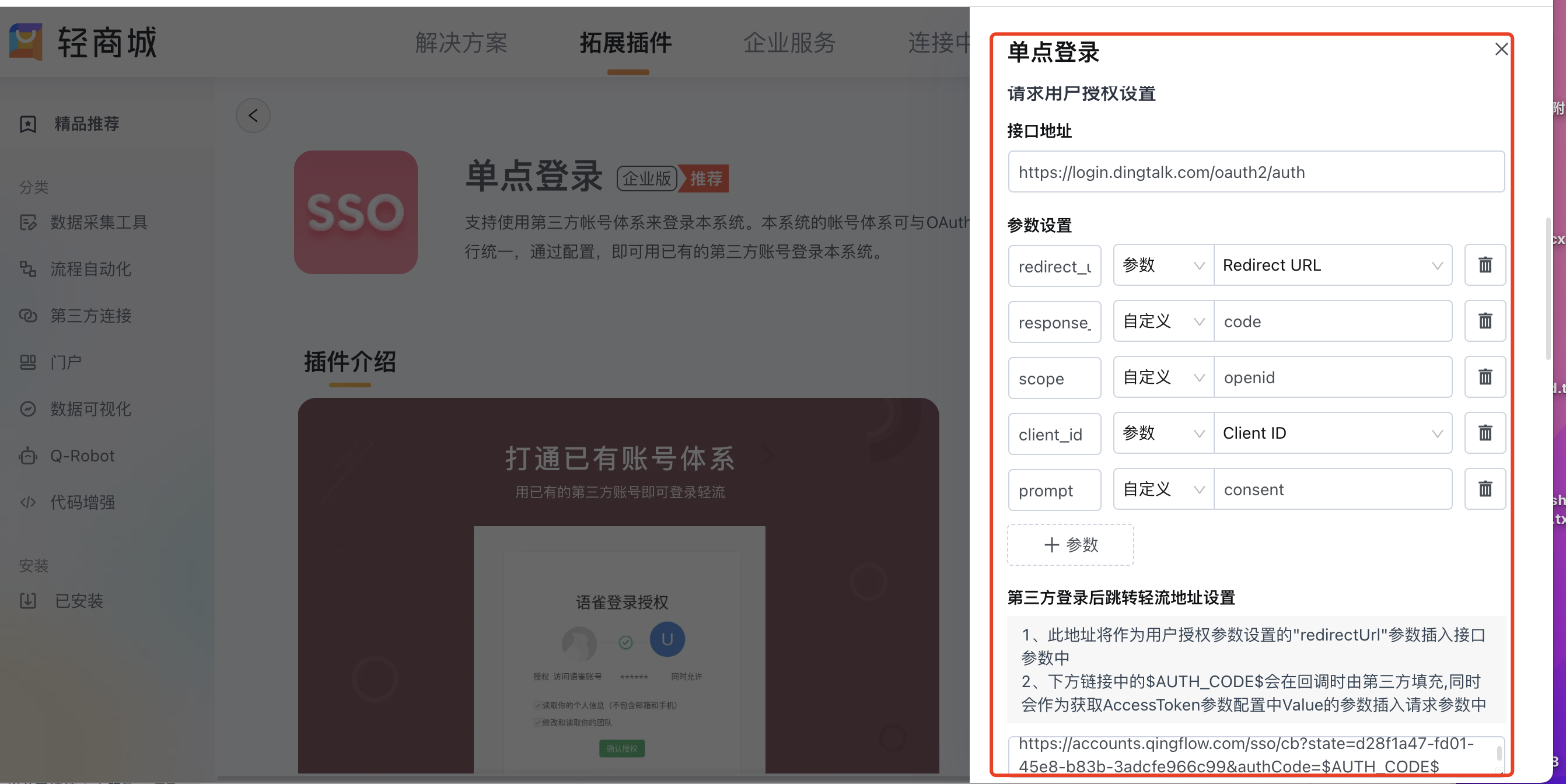
Task: Open 门户 category
Action: pos(66,362)
